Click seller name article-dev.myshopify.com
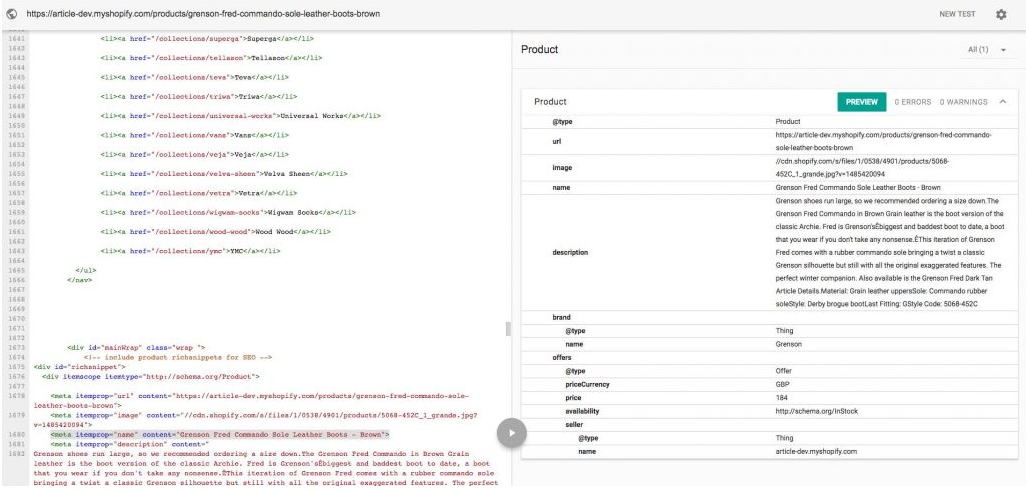 816,451
